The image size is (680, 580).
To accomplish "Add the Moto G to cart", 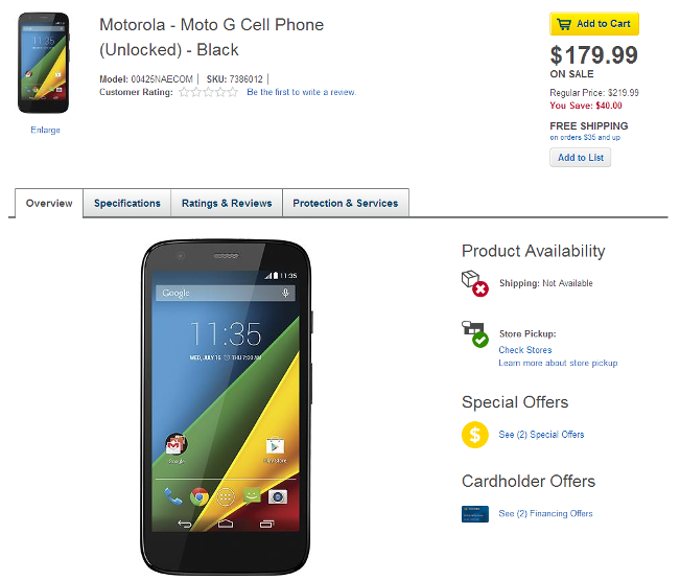I will pos(594,24).
